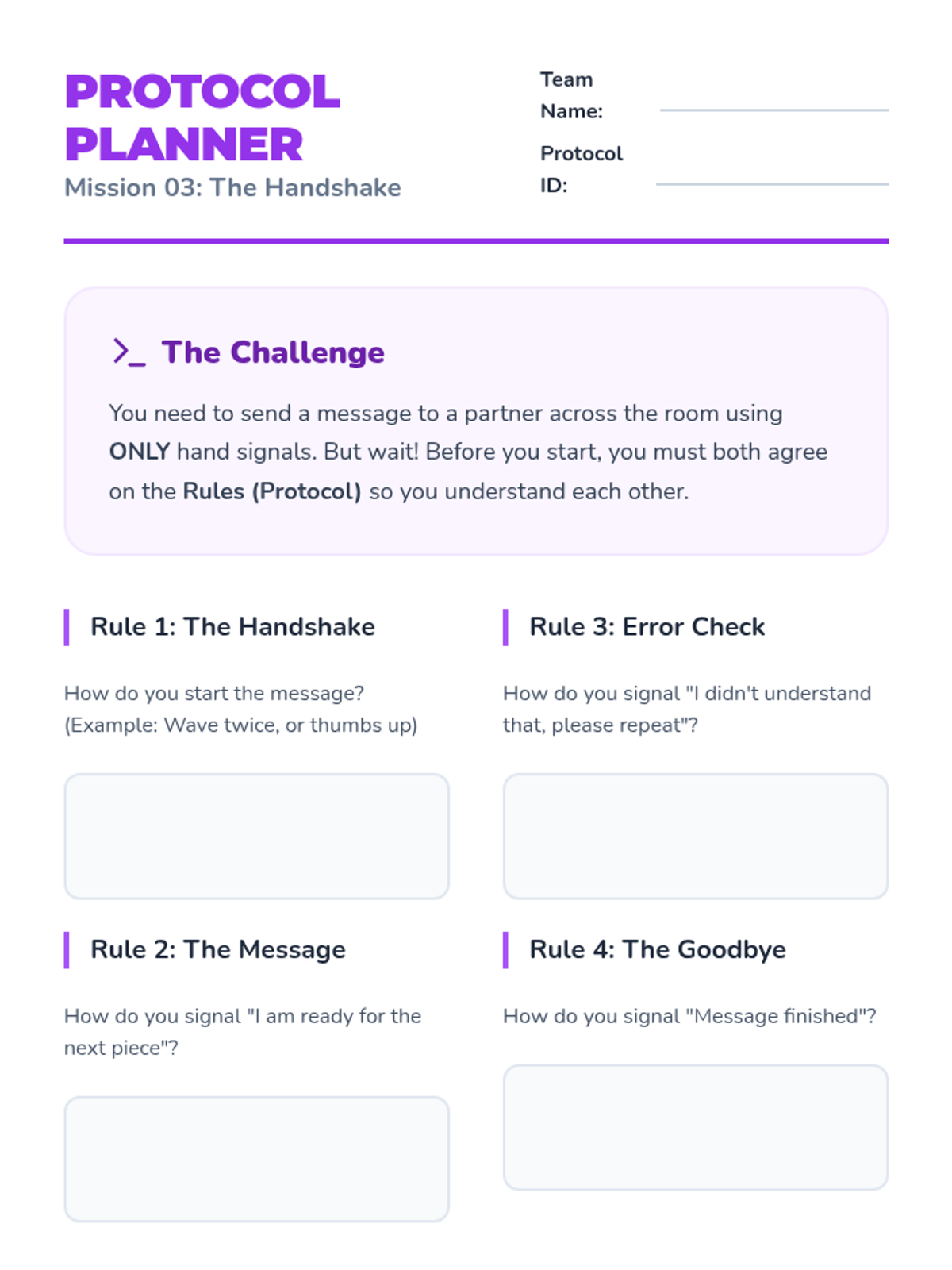952x1270 pixels.
Task: Click the purple bar beside Rule 1
Action: (67, 627)
